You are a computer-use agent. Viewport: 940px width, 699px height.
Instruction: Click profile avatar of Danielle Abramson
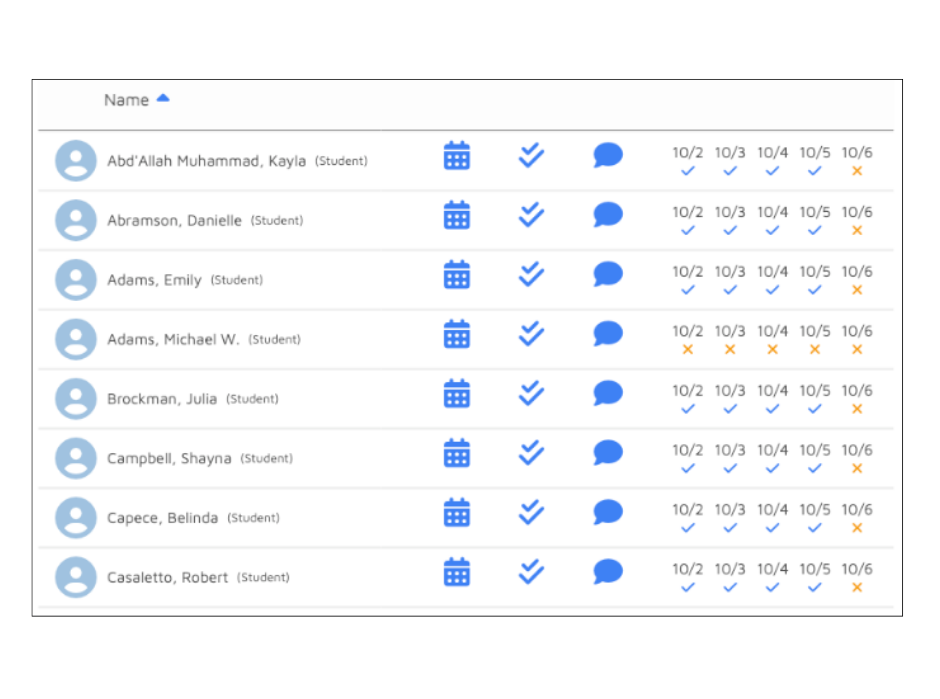pos(76,220)
